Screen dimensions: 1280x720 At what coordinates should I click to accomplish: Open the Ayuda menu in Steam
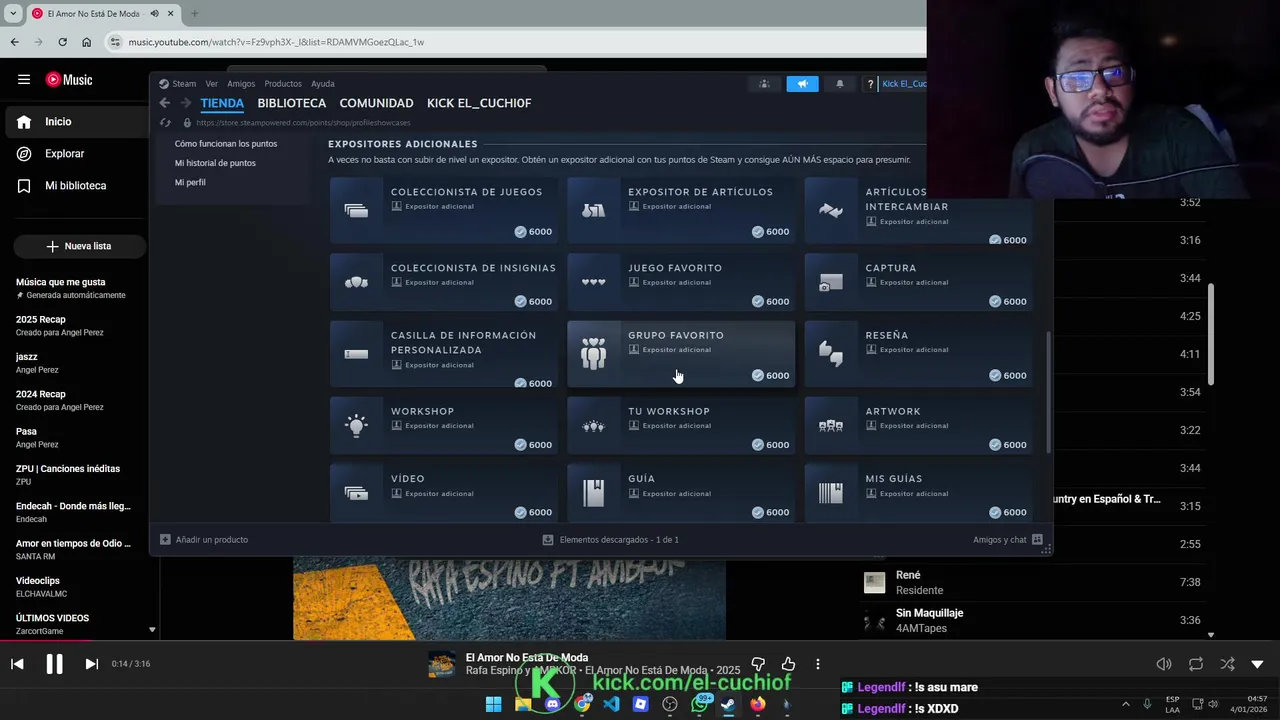[322, 84]
